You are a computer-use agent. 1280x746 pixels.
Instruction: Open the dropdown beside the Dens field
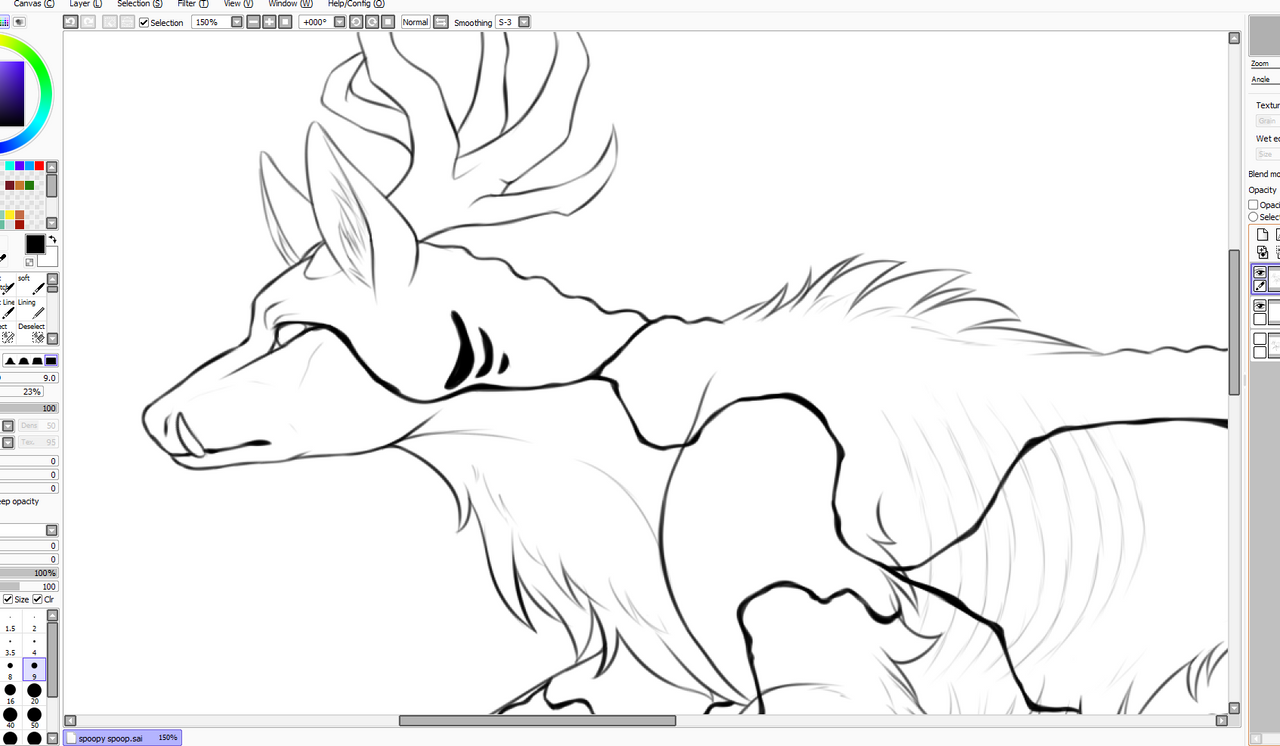tap(8, 426)
